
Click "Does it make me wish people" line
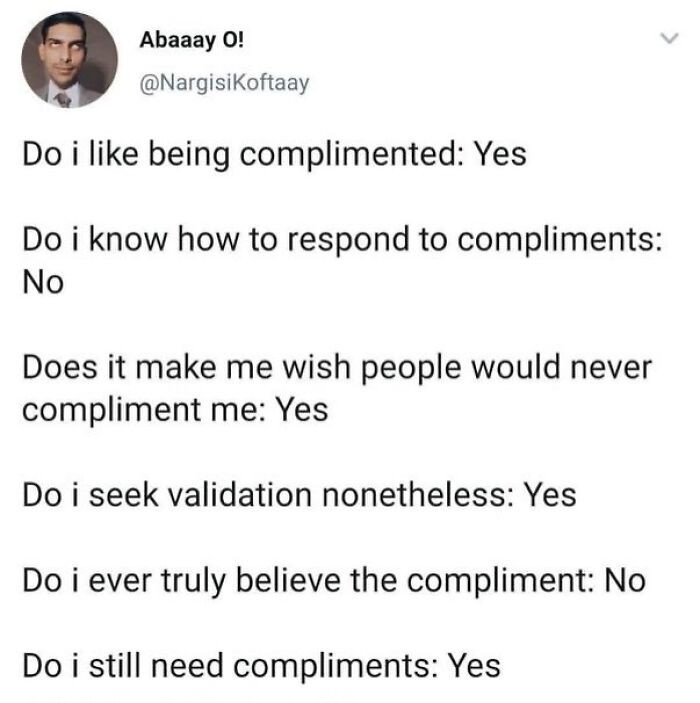click(x=336, y=368)
